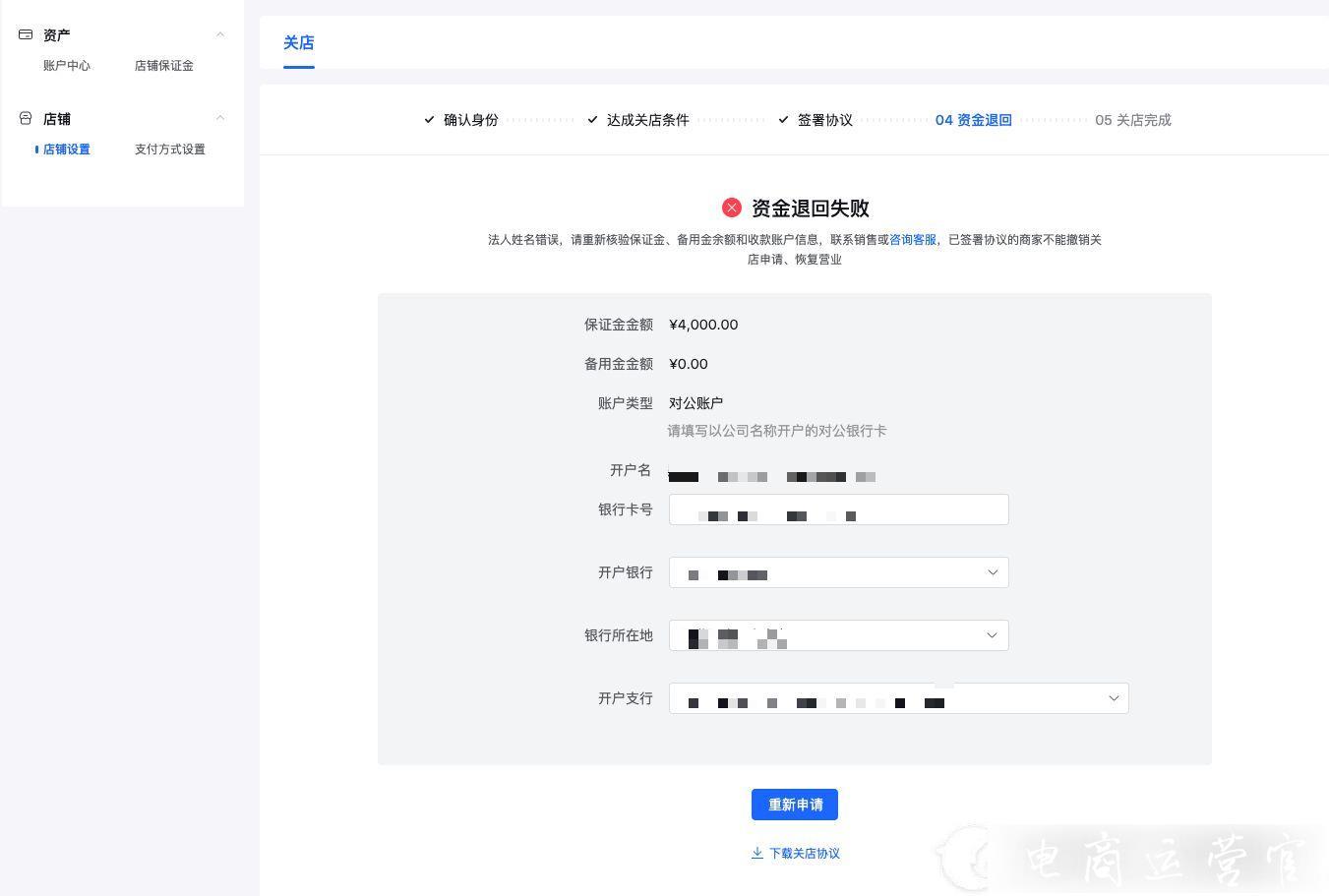1329x896 pixels.
Task: Click the 银行卡号 input field
Action: pyautogui.click(x=839, y=509)
